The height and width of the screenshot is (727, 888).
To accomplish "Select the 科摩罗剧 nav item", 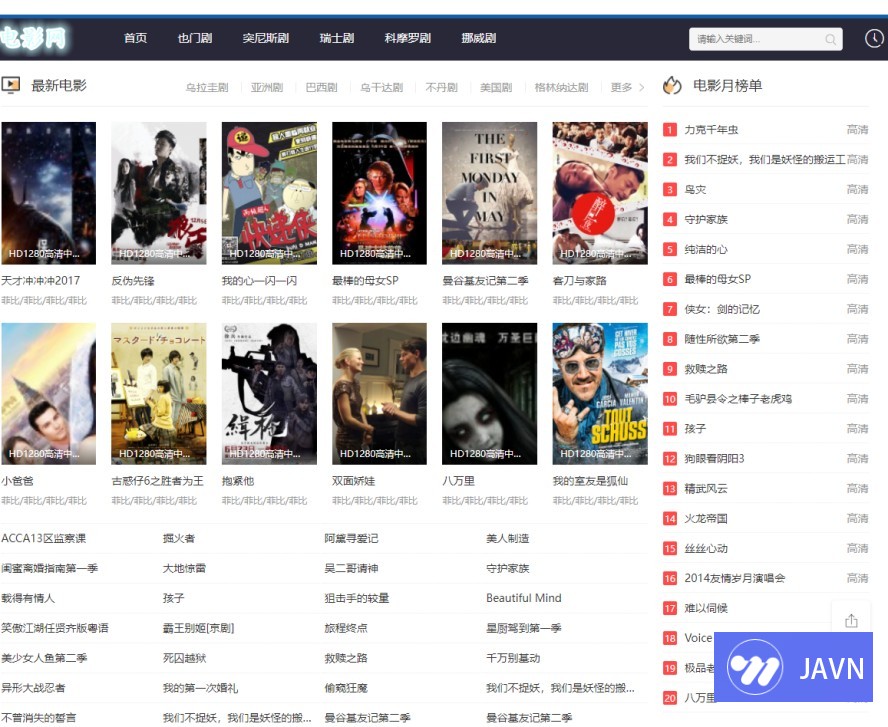I will [x=407, y=38].
